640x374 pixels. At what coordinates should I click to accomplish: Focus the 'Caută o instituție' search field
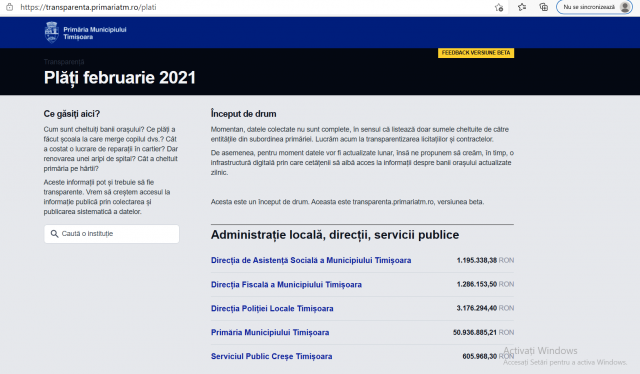click(x=111, y=234)
